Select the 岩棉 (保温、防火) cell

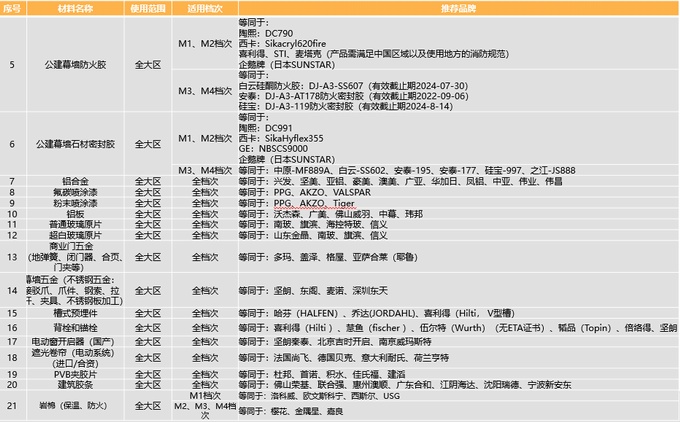coord(74,404)
